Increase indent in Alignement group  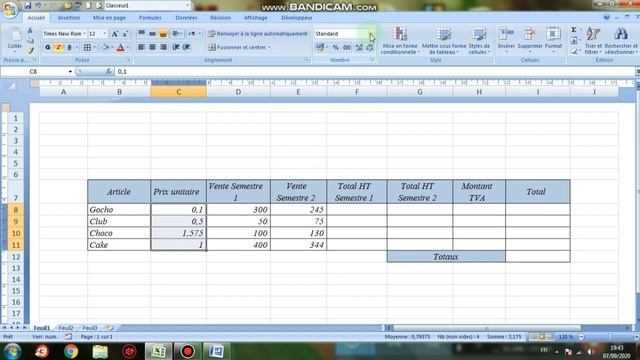[x=187, y=47]
